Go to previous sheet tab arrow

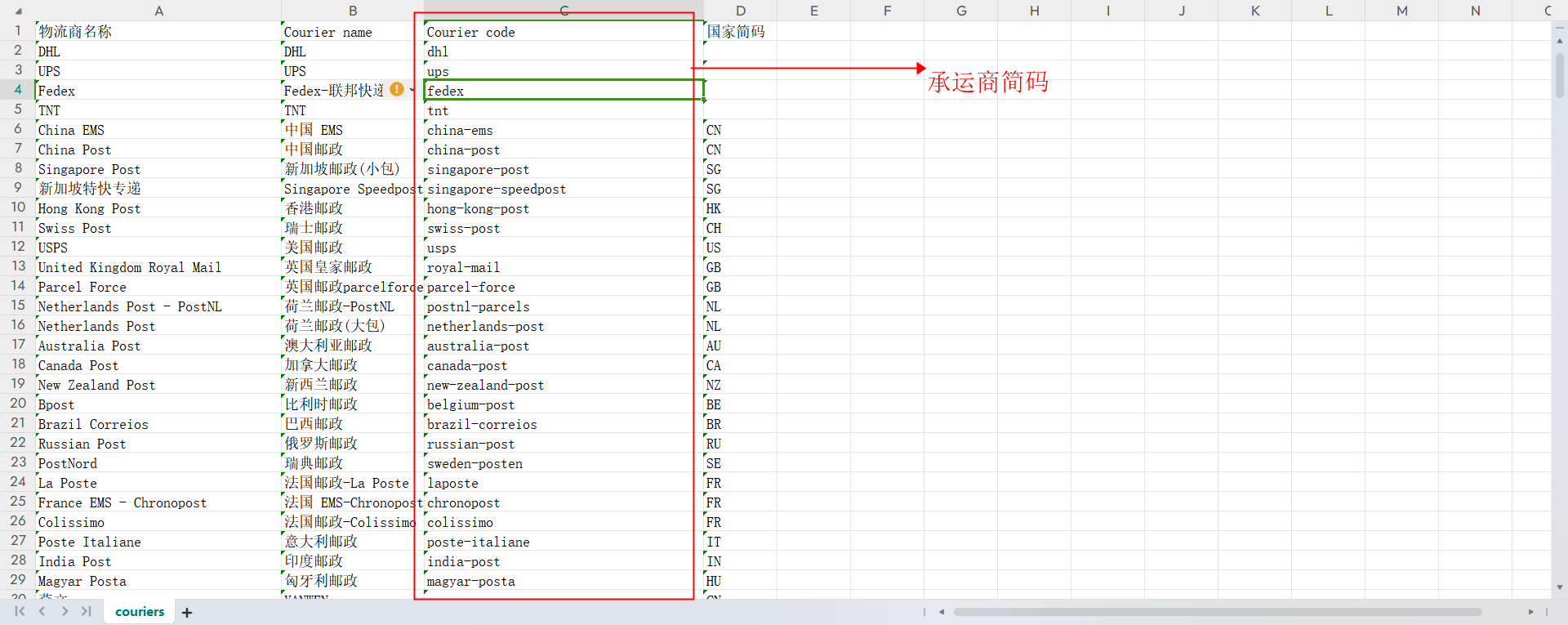42,611
